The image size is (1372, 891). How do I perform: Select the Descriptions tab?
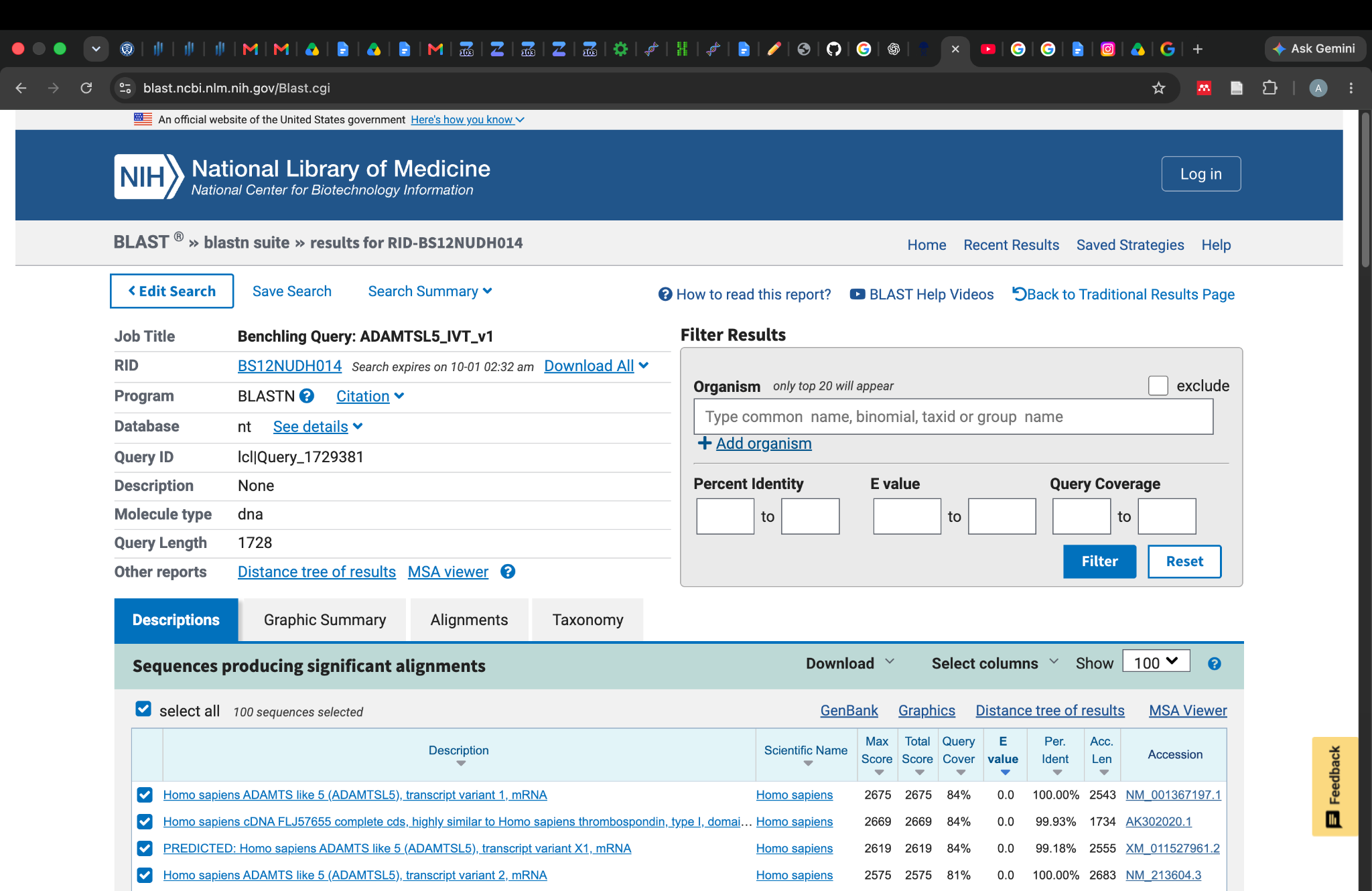click(176, 620)
